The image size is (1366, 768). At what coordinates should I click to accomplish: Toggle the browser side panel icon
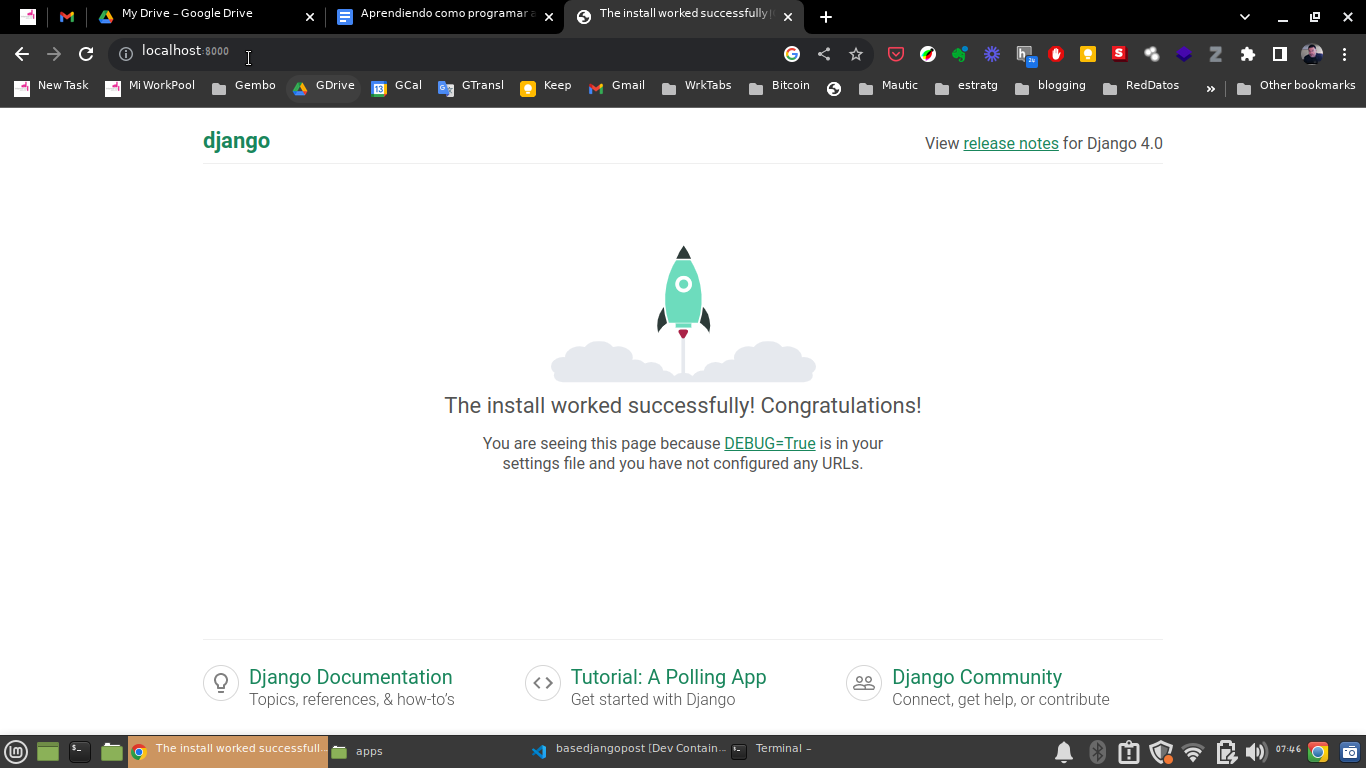[x=1280, y=54]
